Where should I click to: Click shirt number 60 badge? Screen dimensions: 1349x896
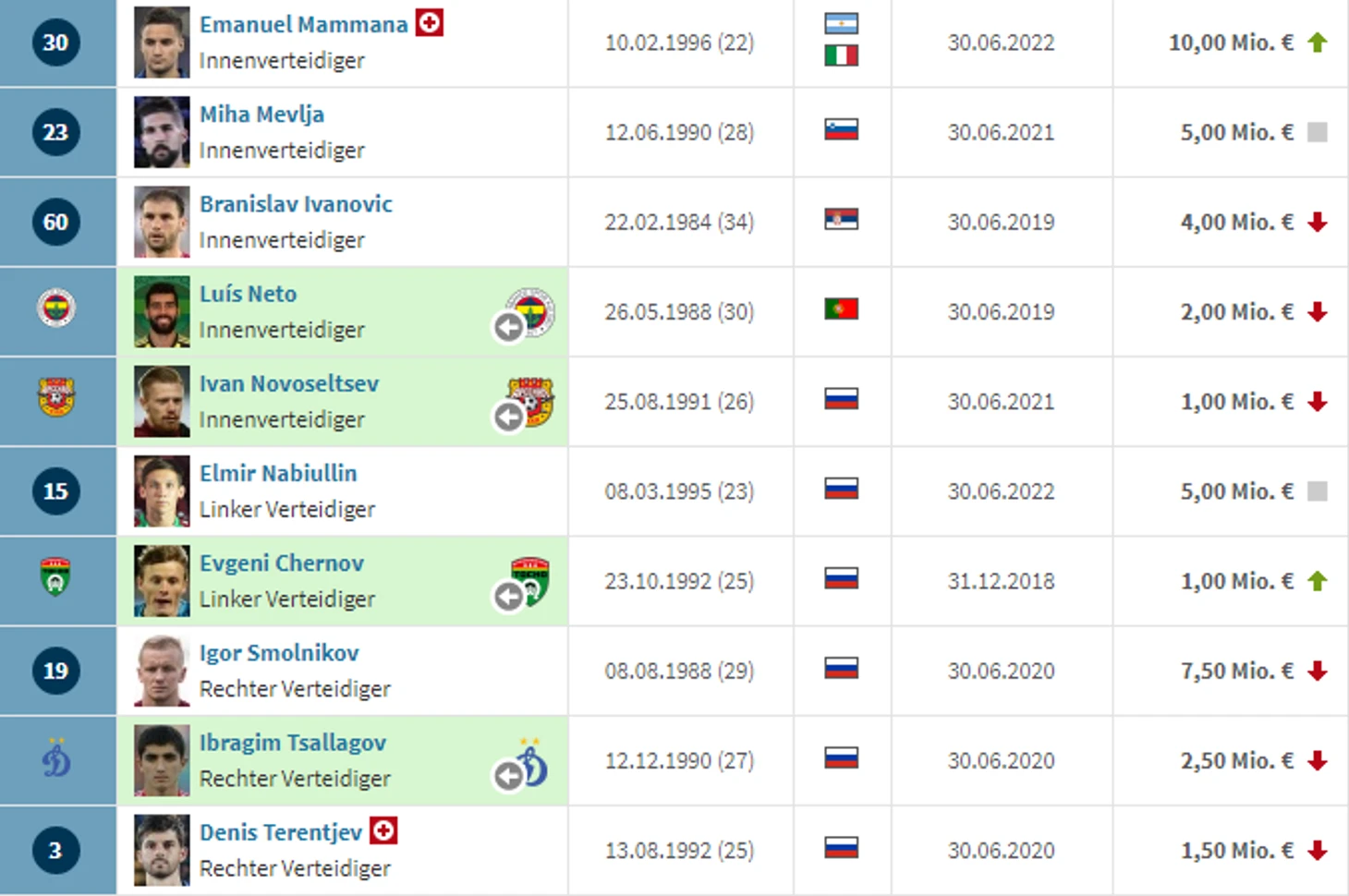55,222
